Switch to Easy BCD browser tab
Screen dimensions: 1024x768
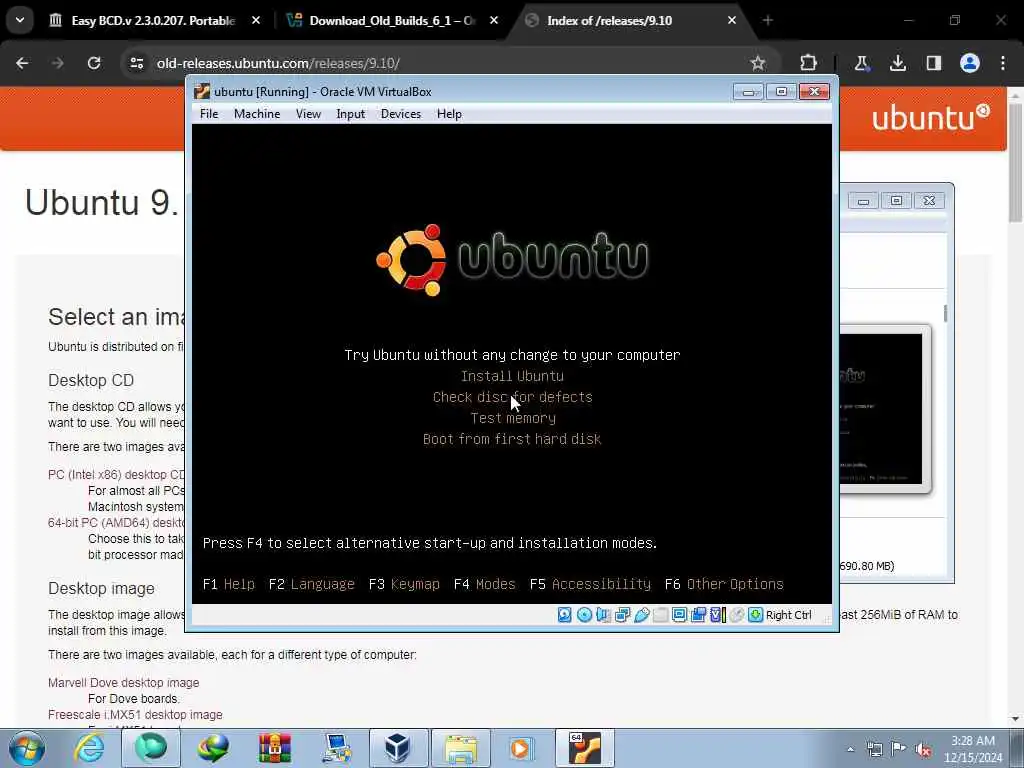(x=153, y=20)
